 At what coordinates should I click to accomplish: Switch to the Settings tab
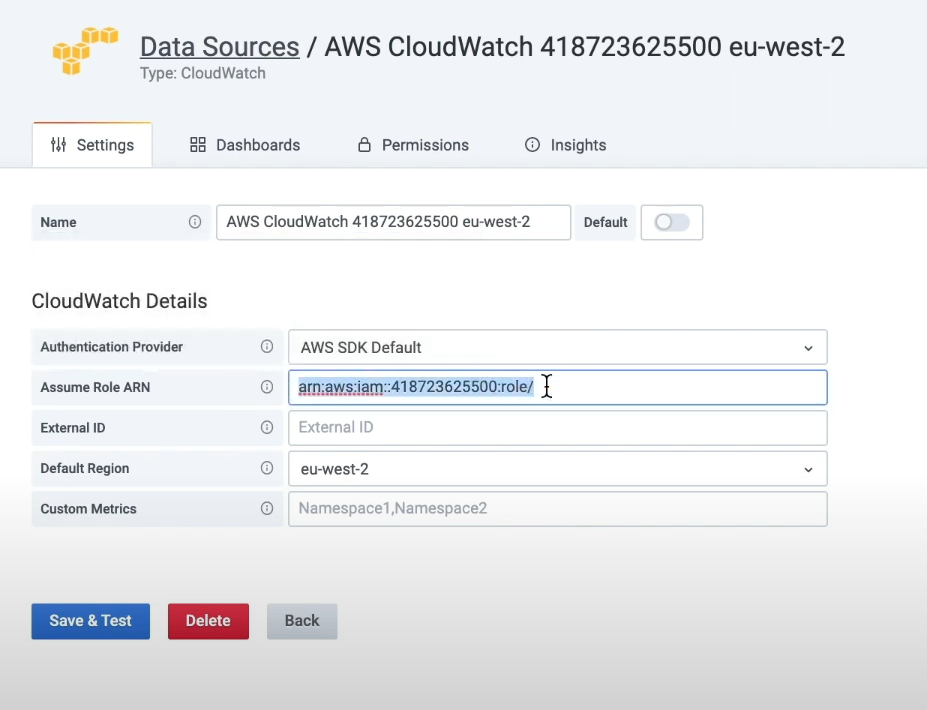[x=92, y=145]
